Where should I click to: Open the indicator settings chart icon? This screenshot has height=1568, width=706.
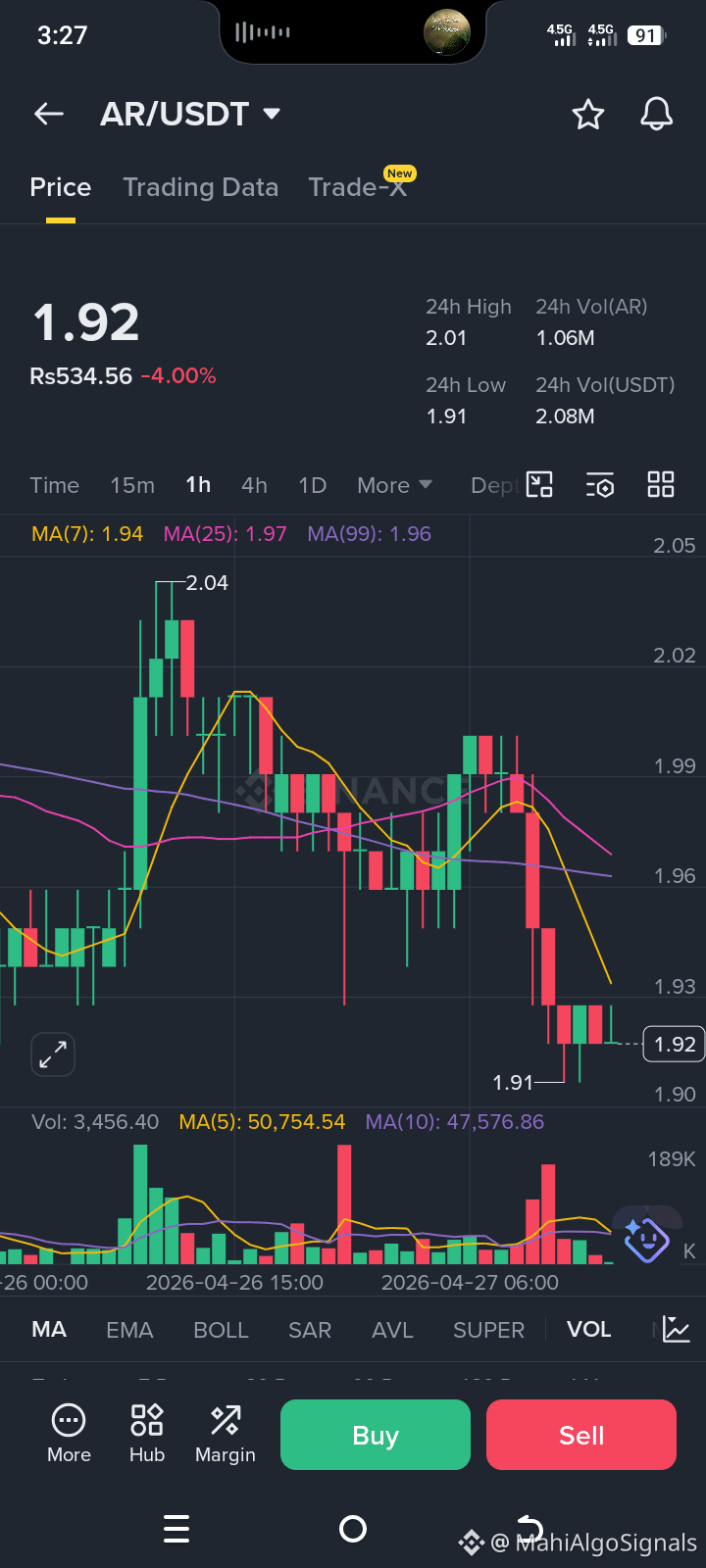(677, 1330)
